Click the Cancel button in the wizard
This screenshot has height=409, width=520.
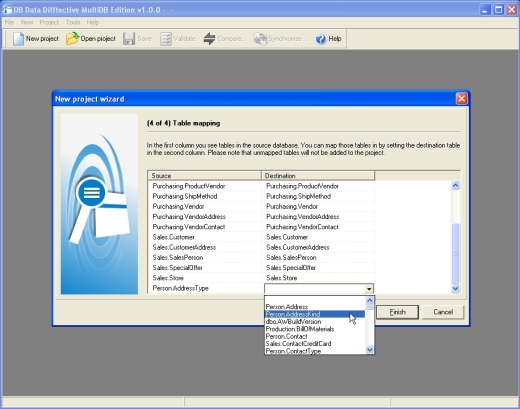[x=443, y=312]
